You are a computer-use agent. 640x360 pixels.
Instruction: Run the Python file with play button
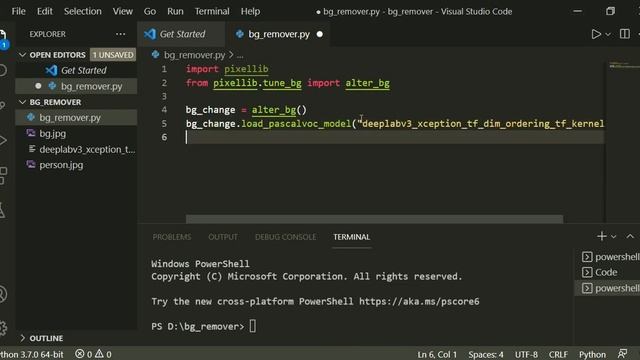596,34
